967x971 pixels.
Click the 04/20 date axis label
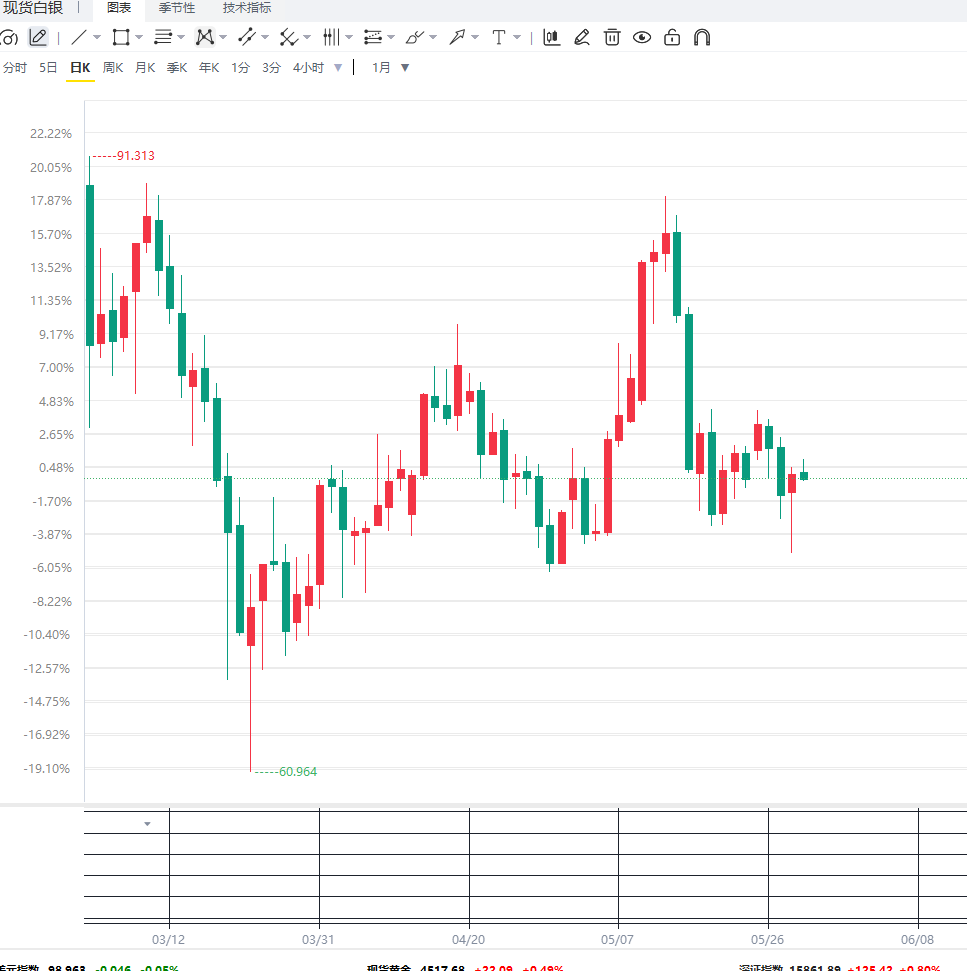click(469, 939)
